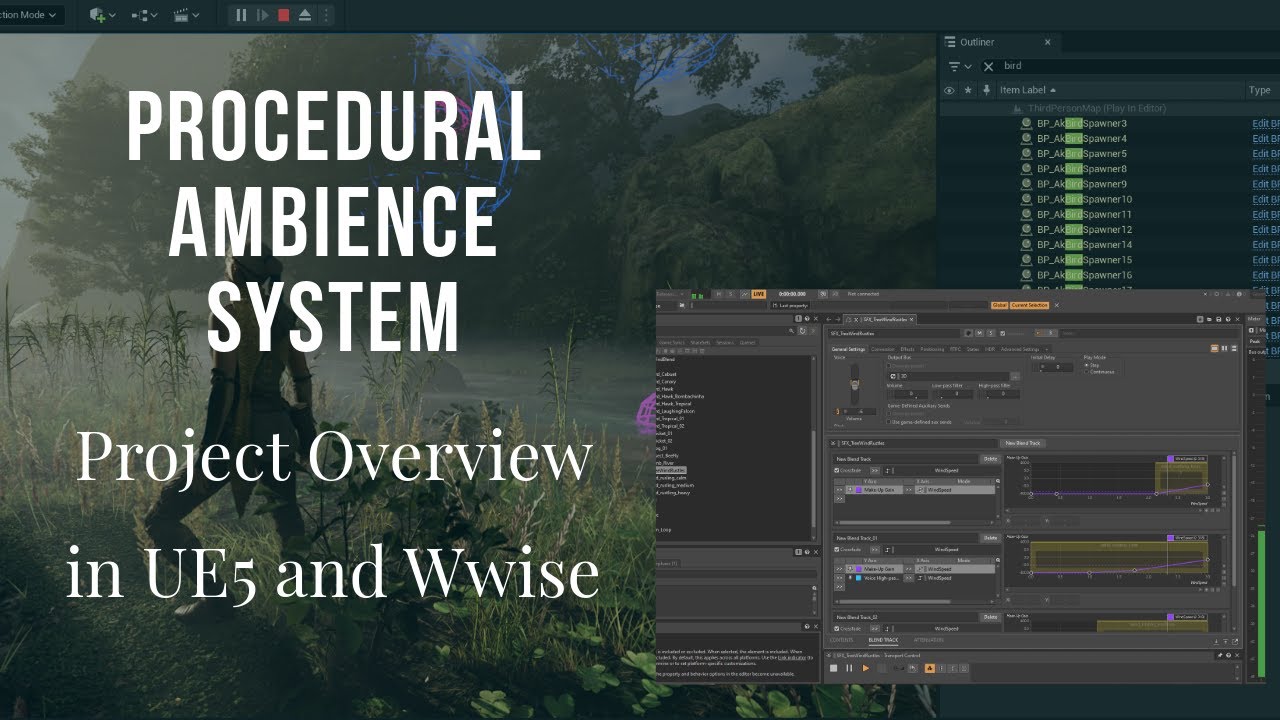Open the cinematics clapperboard dropdown

[x=186, y=15]
